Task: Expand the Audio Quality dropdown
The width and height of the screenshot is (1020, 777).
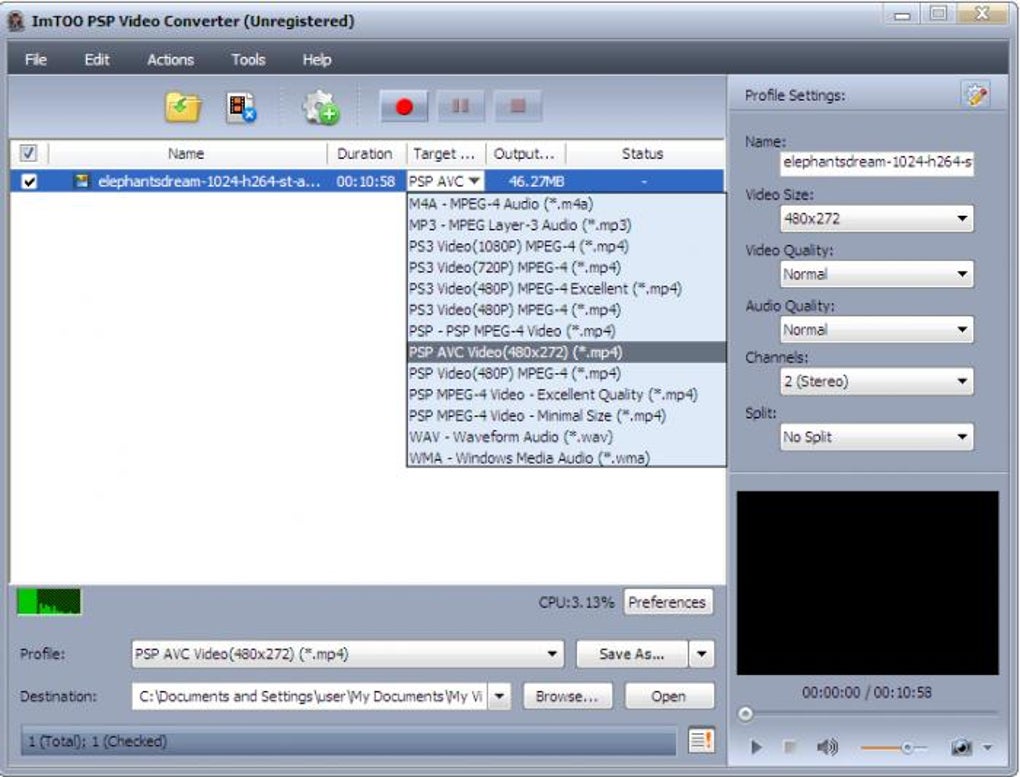Action: click(x=876, y=329)
